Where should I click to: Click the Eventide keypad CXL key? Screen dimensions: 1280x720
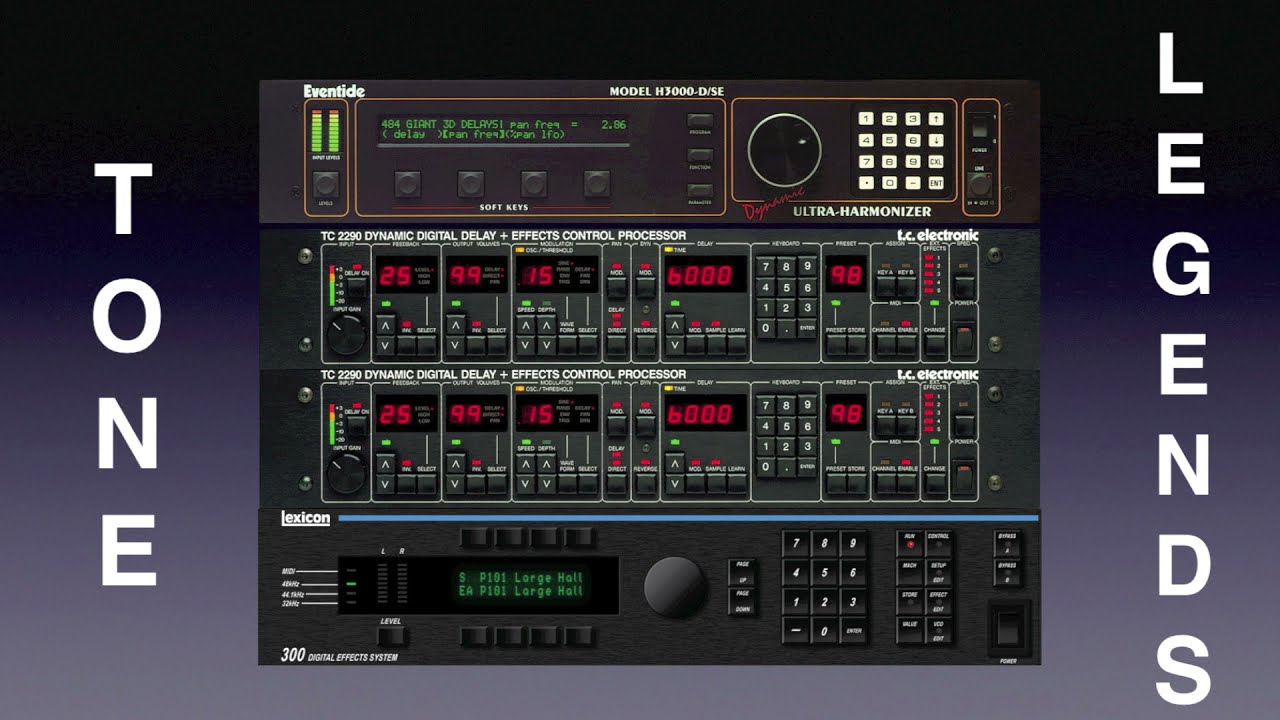click(x=936, y=161)
